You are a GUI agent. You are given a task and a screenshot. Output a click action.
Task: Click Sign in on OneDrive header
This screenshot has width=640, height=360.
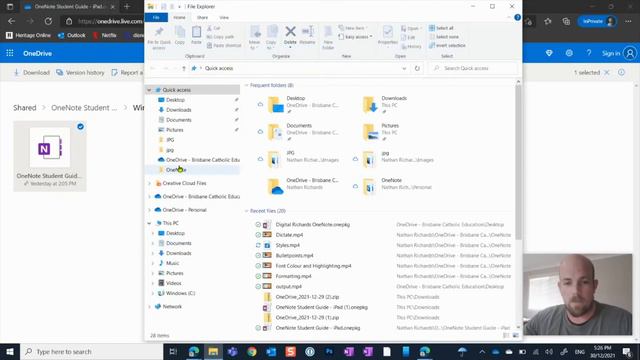point(611,53)
